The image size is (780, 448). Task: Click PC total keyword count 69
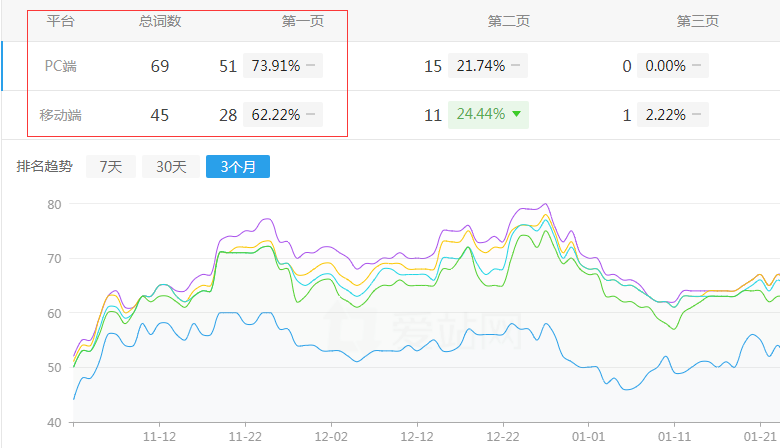point(160,66)
